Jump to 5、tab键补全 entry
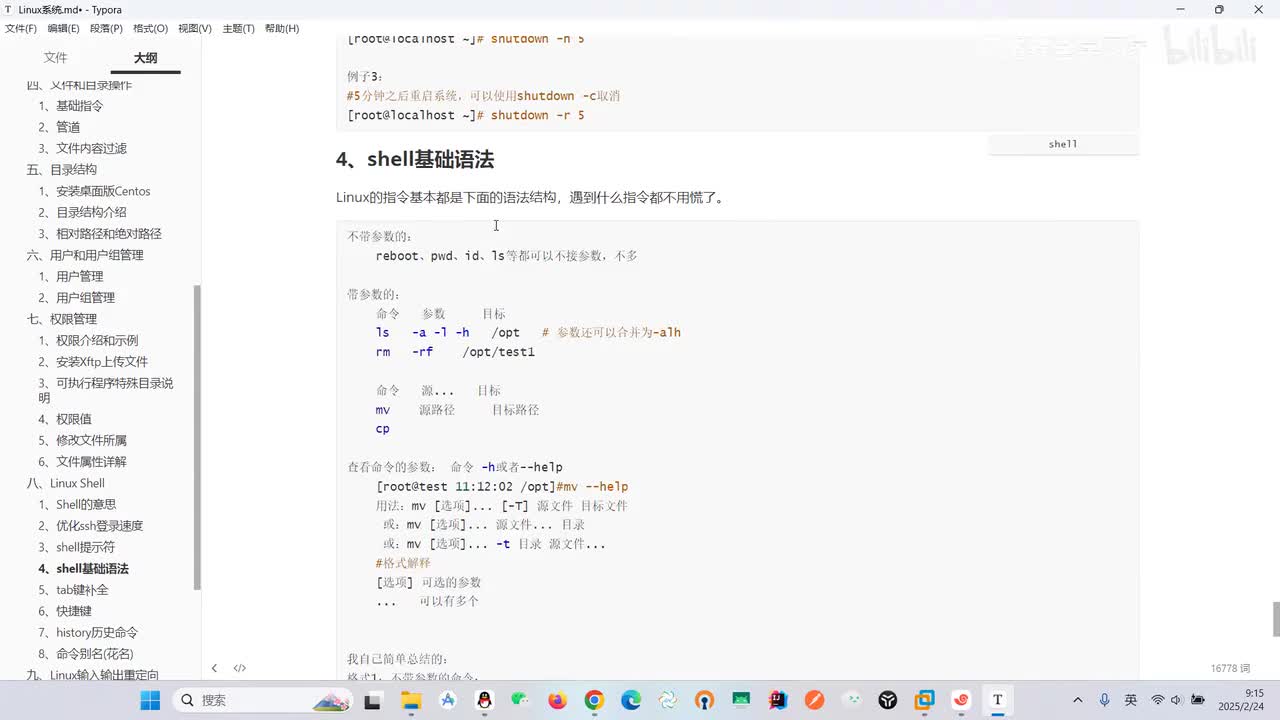1280x720 pixels. [x=74, y=590]
